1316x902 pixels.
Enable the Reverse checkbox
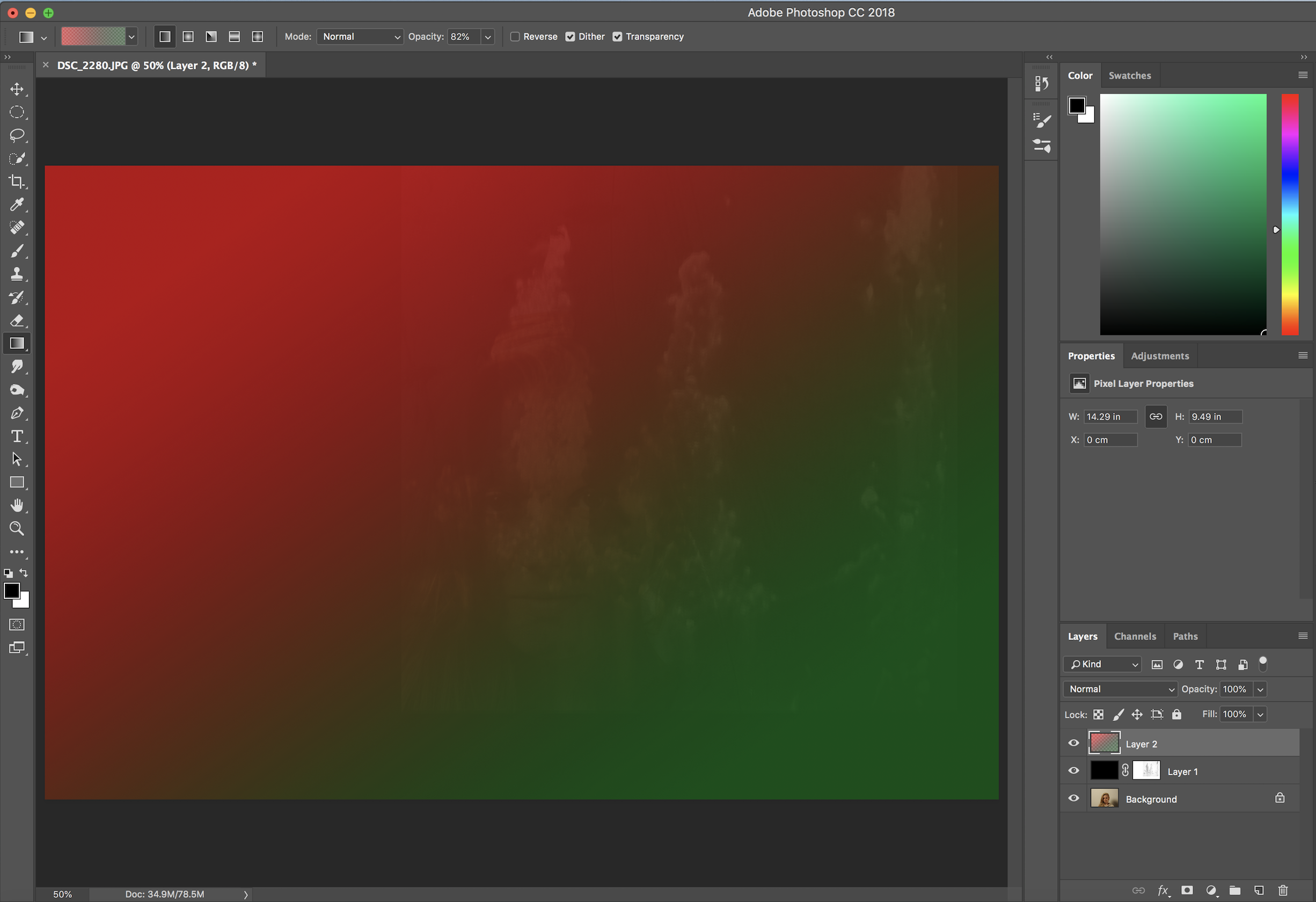click(x=515, y=37)
